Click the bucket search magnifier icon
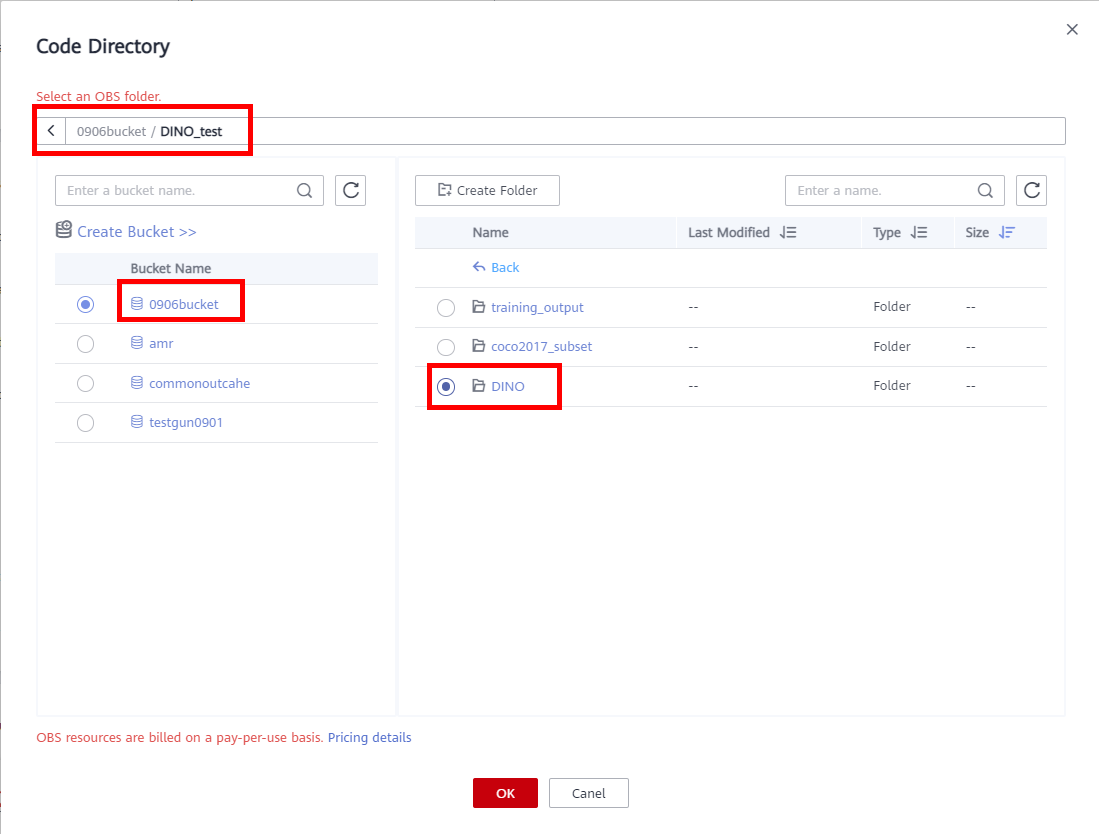 click(304, 190)
